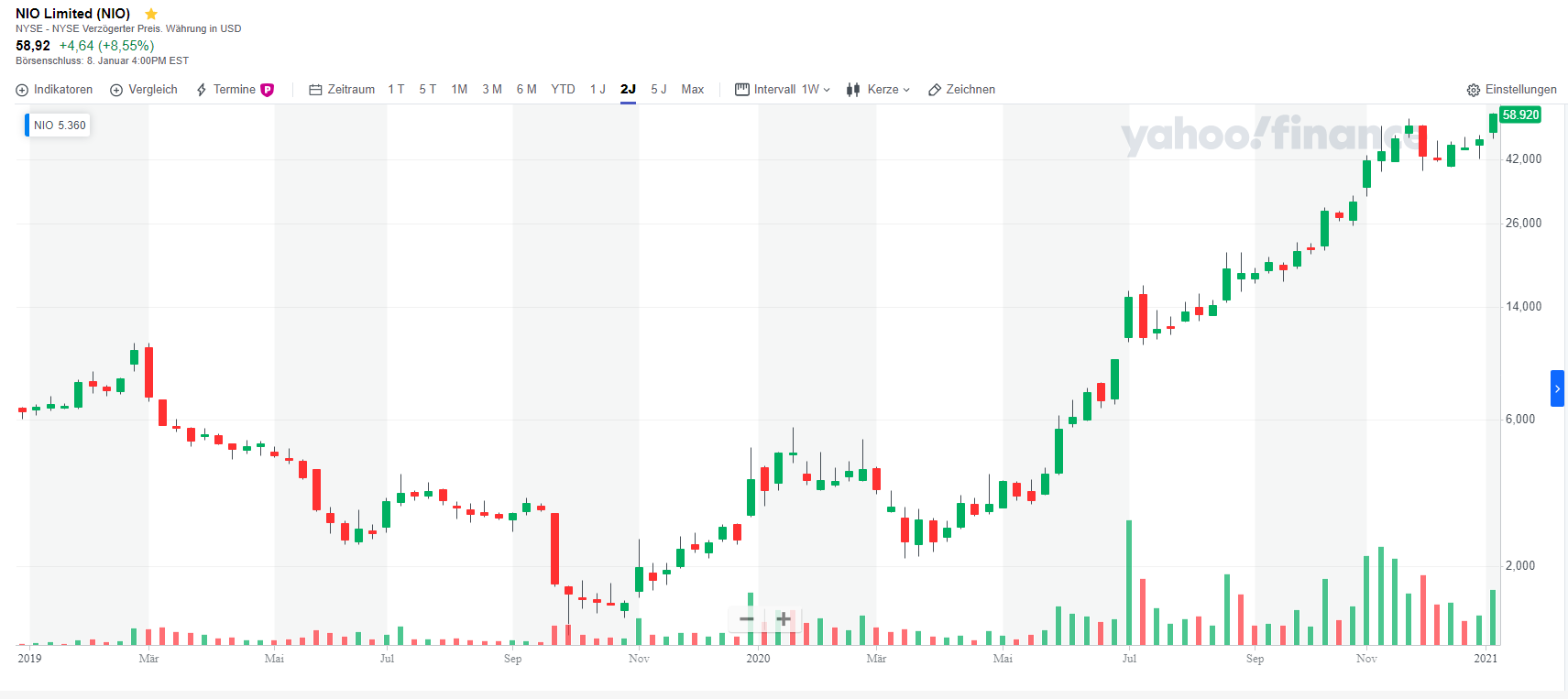Viewport: 1568px width, 699px height.
Task: Select the 5 T time range
Action: [x=428, y=90]
